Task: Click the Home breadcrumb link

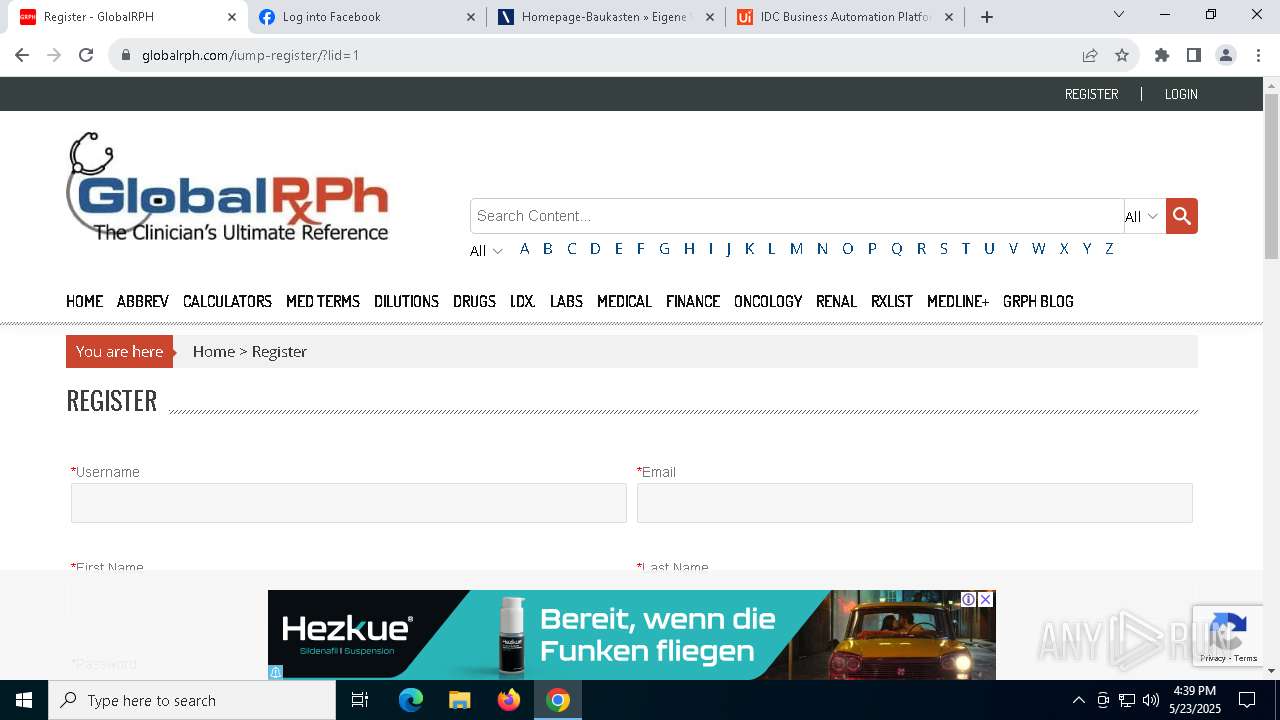Action: (214, 352)
